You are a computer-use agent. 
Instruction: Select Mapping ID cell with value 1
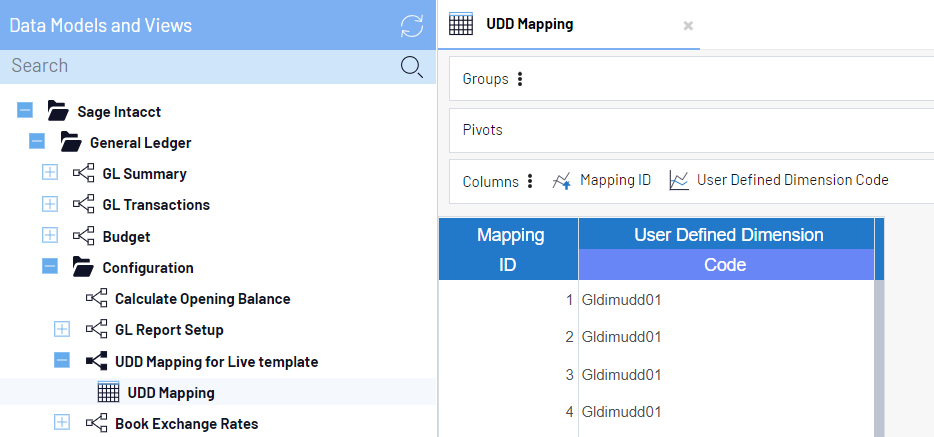click(x=509, y=299)
